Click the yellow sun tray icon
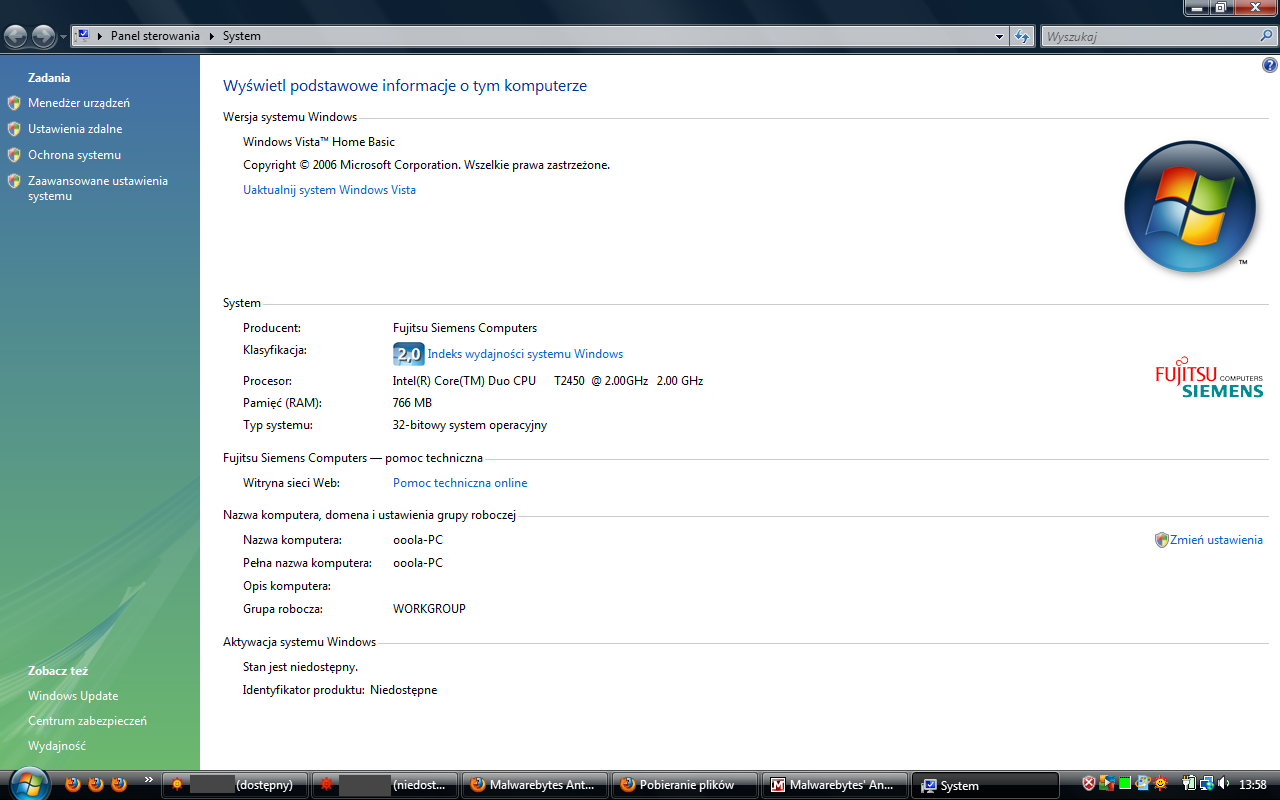This screenshot has width=1280, height=800. 1161,784
